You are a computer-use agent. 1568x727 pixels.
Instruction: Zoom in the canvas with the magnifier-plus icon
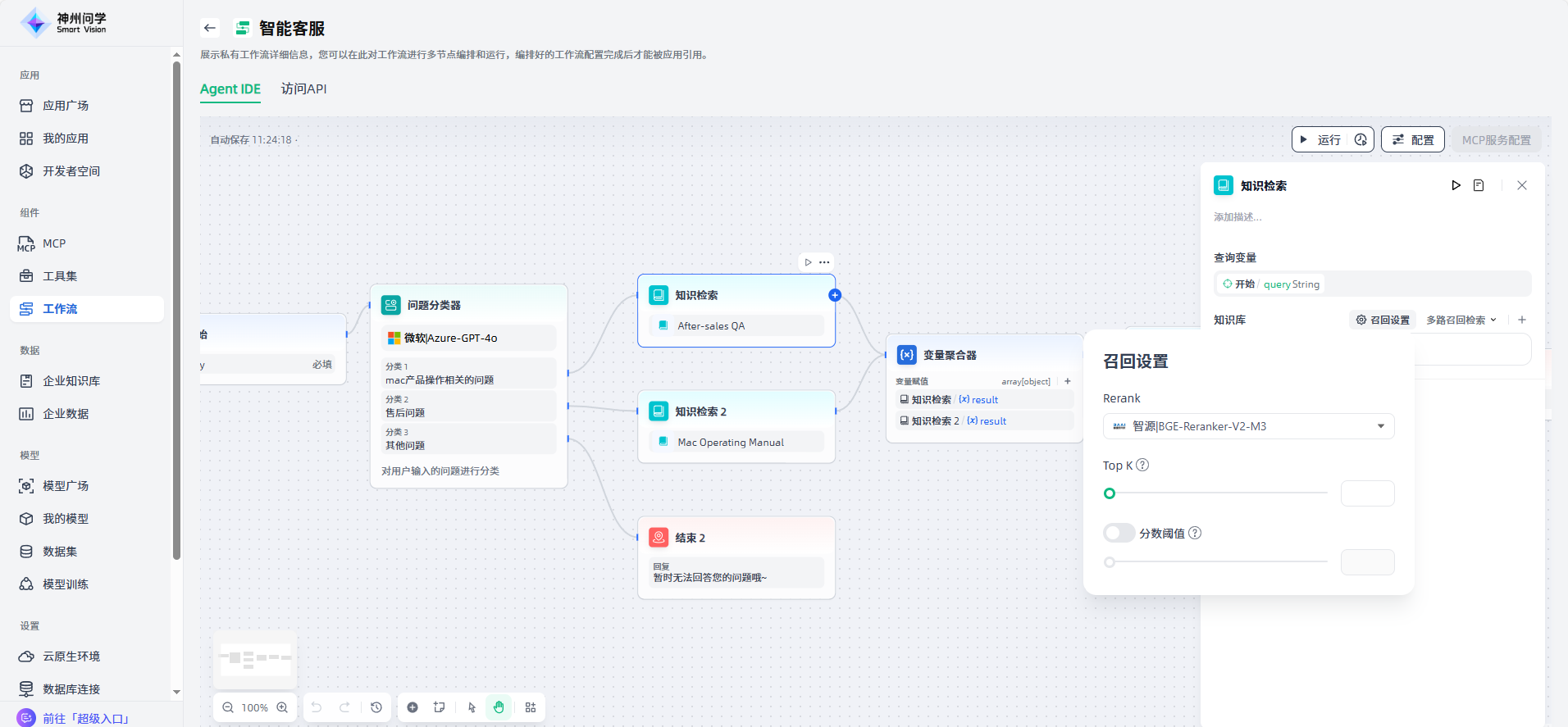point(282,707)
